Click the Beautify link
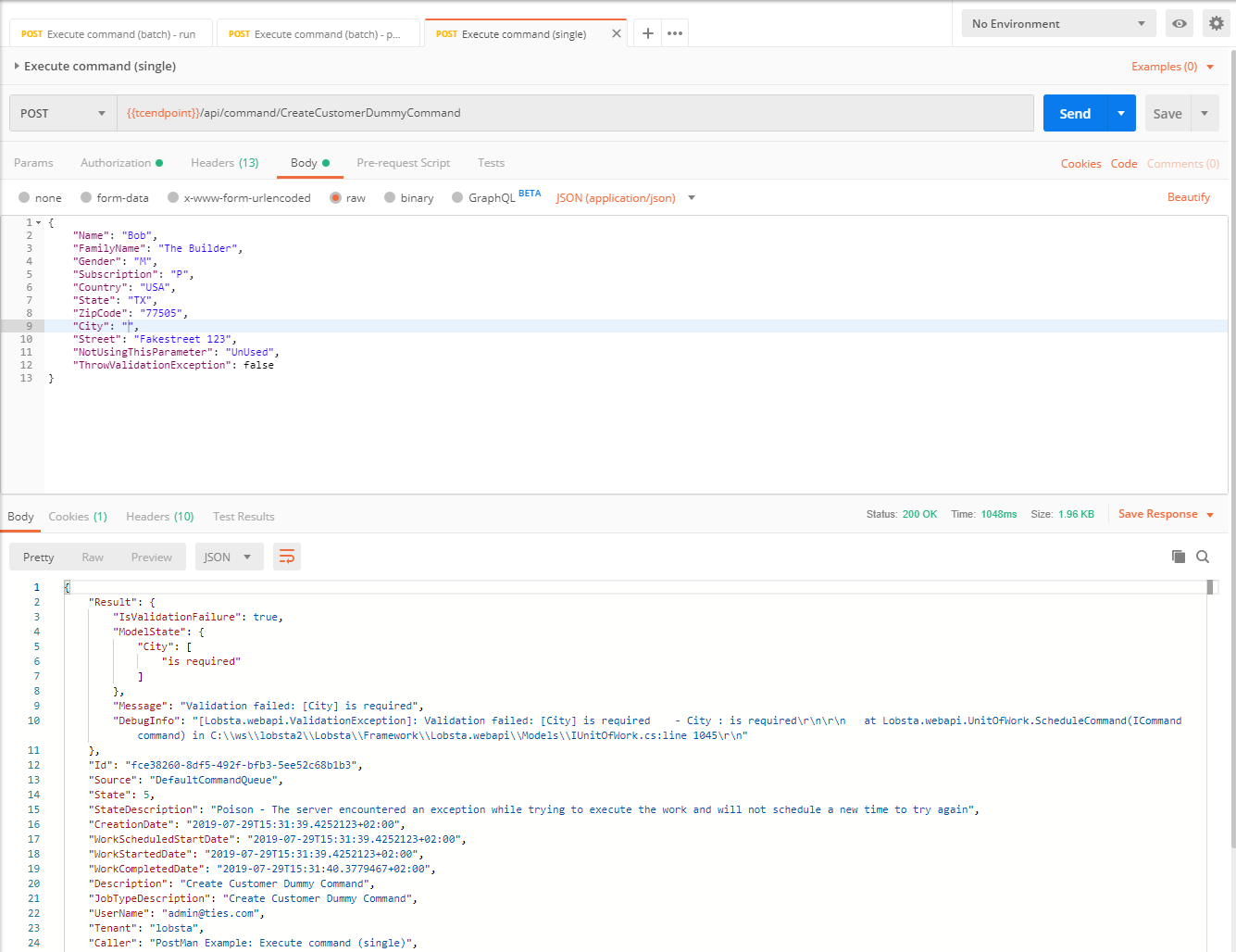 coord(1188,197)
